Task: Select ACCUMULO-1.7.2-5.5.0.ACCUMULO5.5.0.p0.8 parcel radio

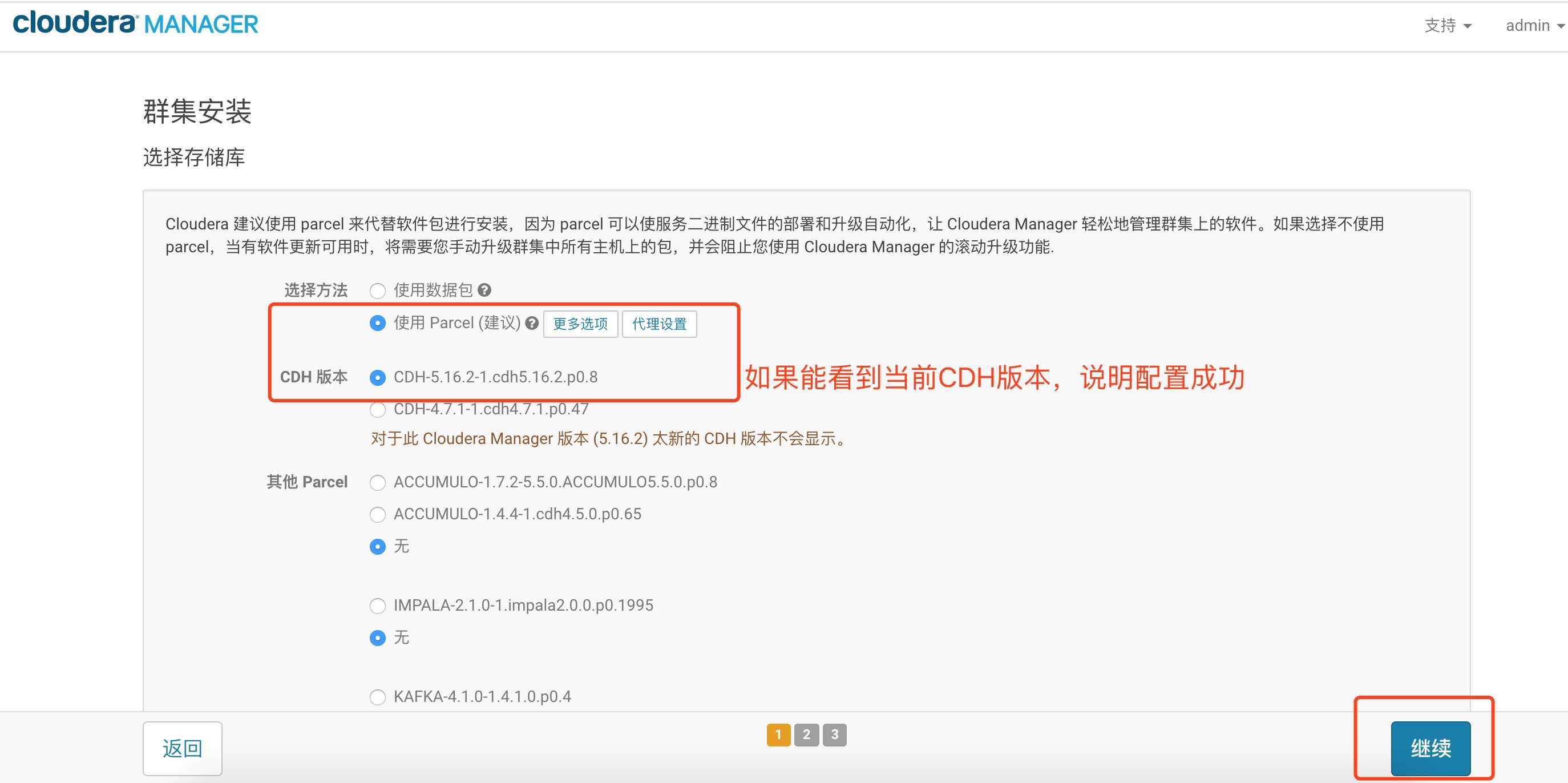Action: [x=377, y=483]
